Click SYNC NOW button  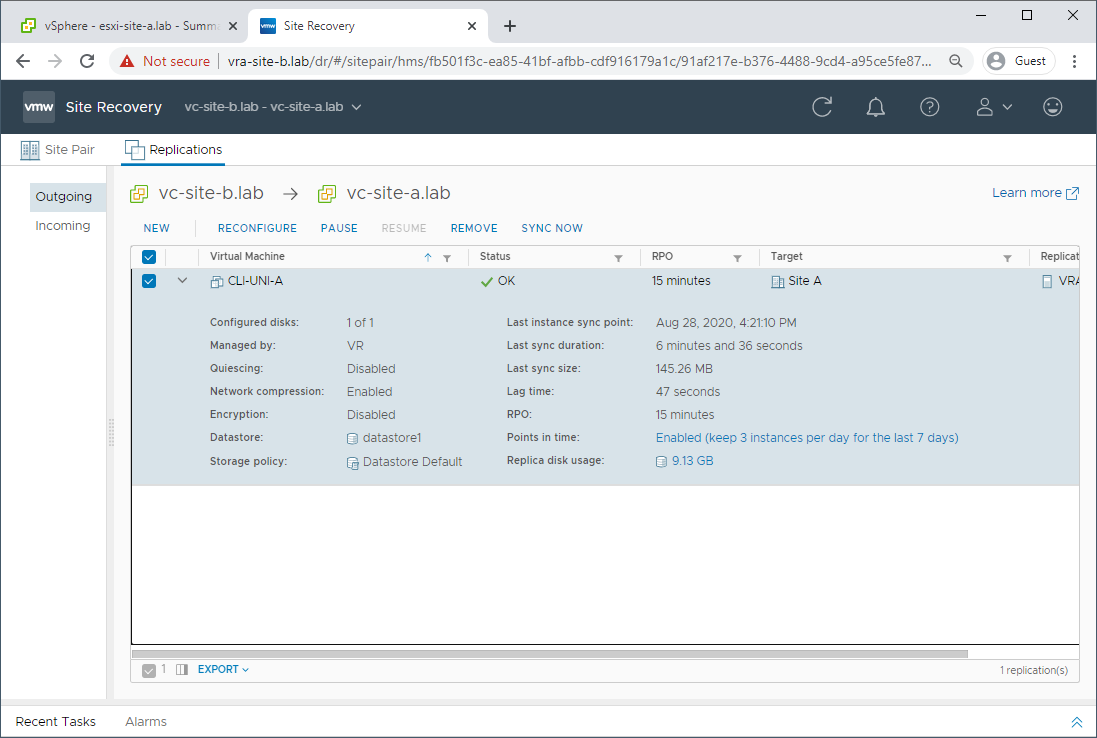pyautogui.click(x=552, y=228)
